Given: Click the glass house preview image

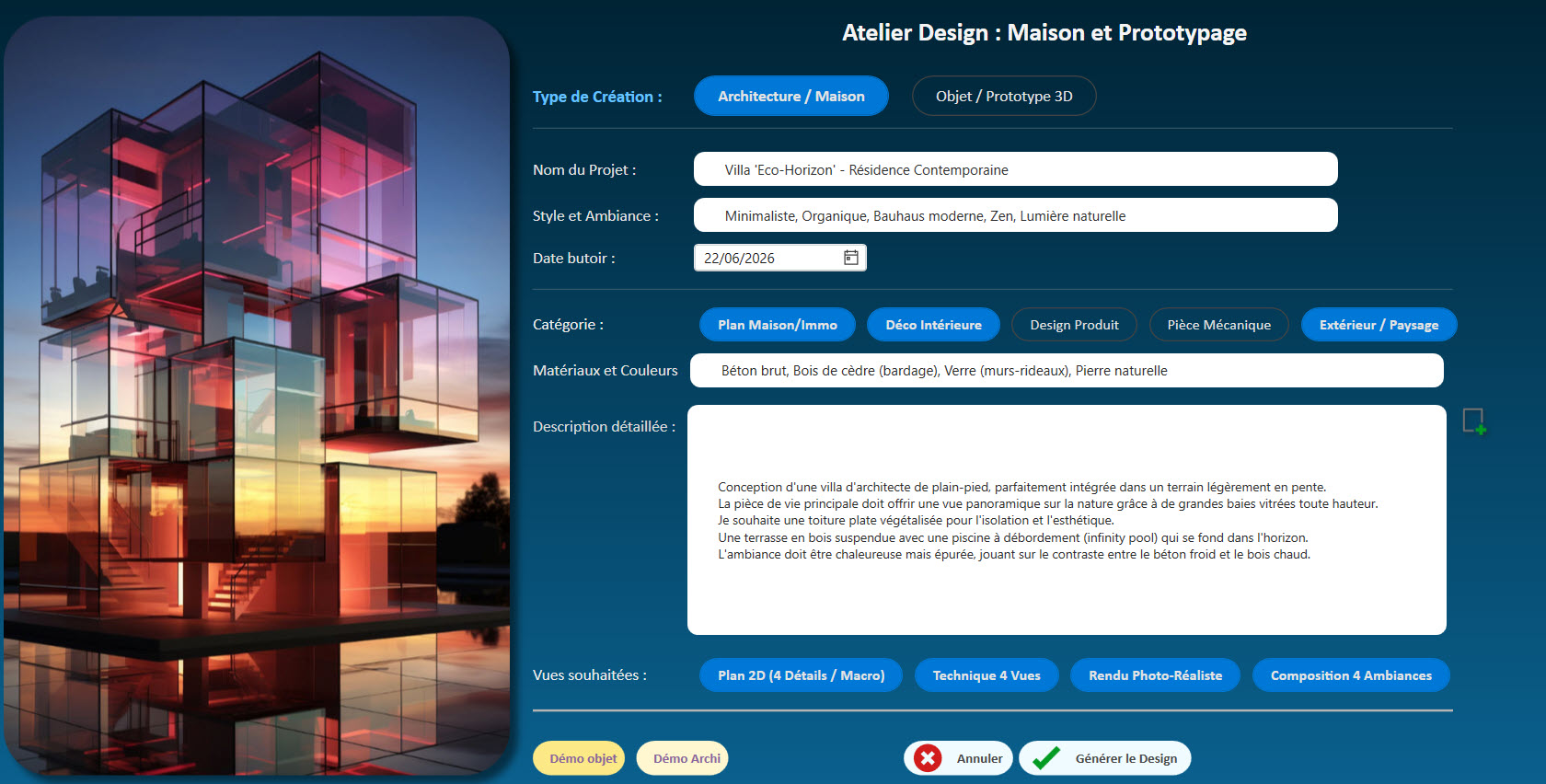Looking at the screenshot, I should pos(257,396).
